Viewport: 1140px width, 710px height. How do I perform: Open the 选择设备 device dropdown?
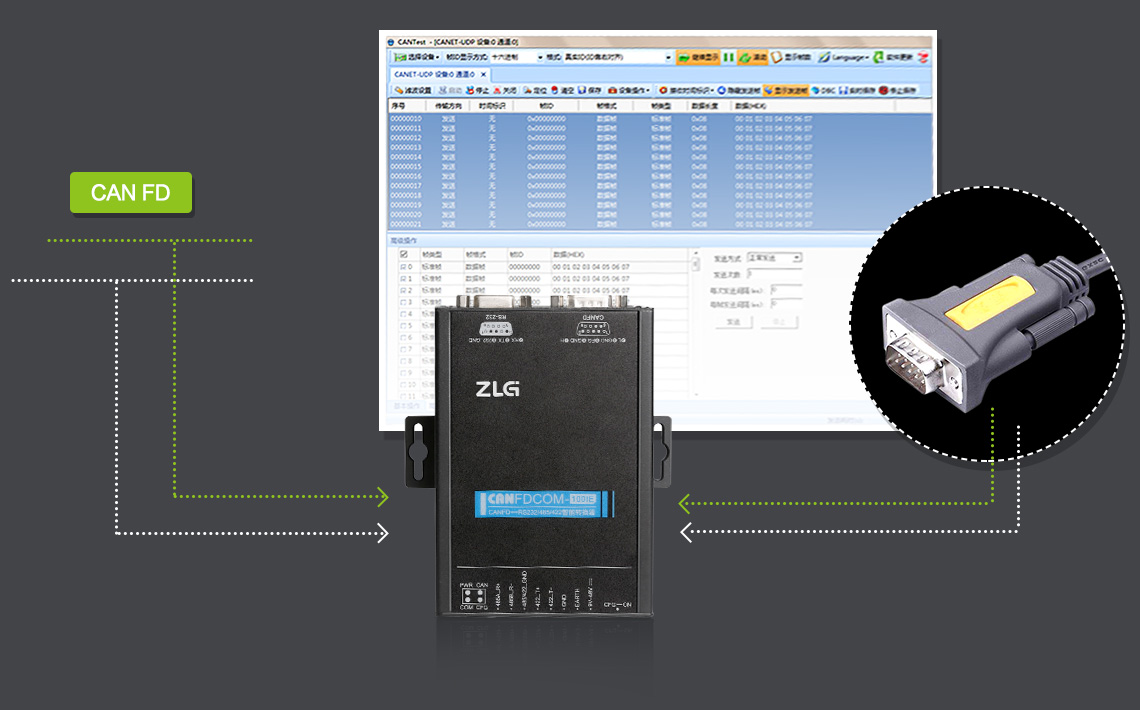pyautogui.click(x=416, y=58)
